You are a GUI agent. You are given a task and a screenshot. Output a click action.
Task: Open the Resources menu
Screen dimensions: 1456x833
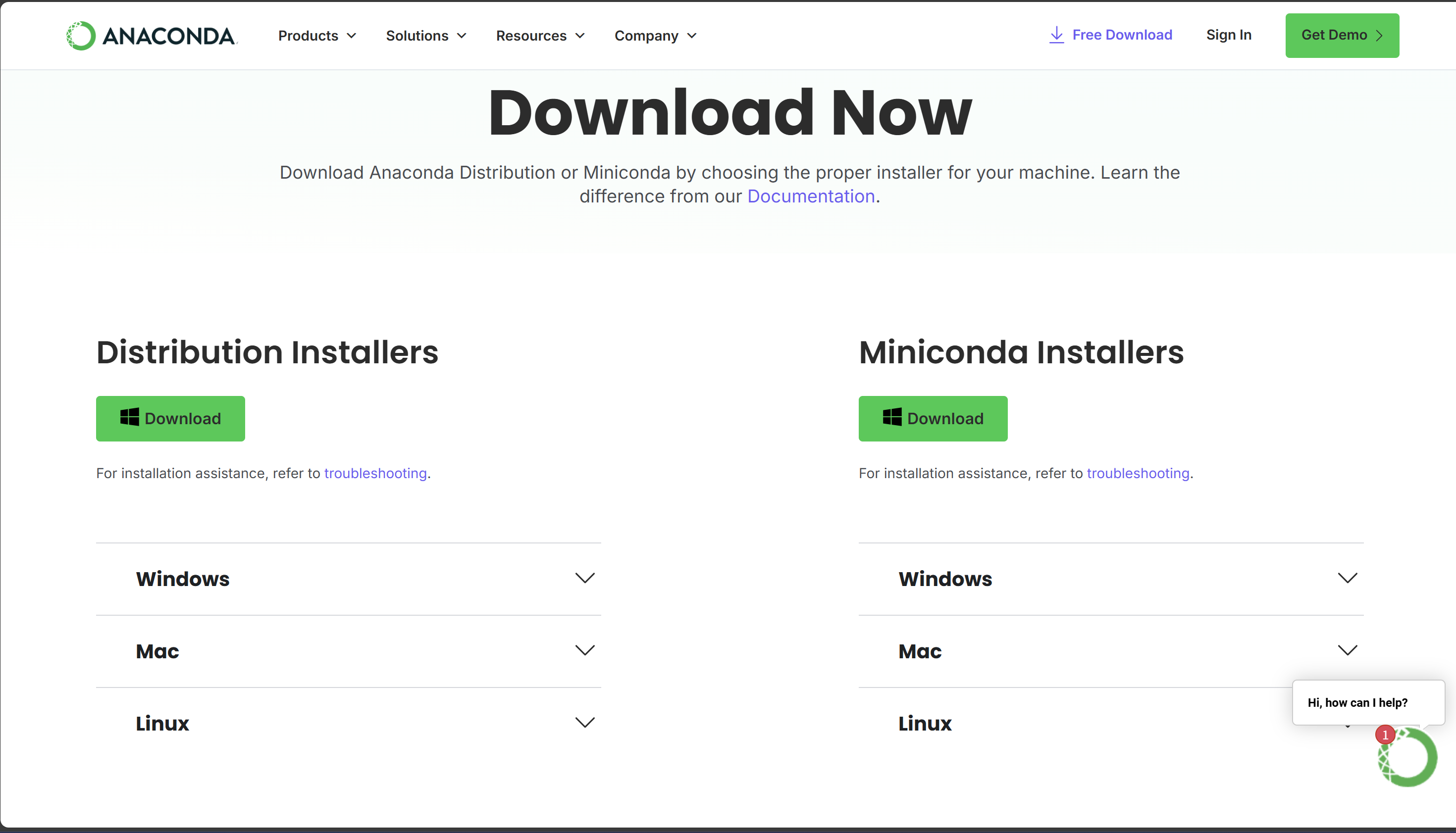click(x=540, y=36)
